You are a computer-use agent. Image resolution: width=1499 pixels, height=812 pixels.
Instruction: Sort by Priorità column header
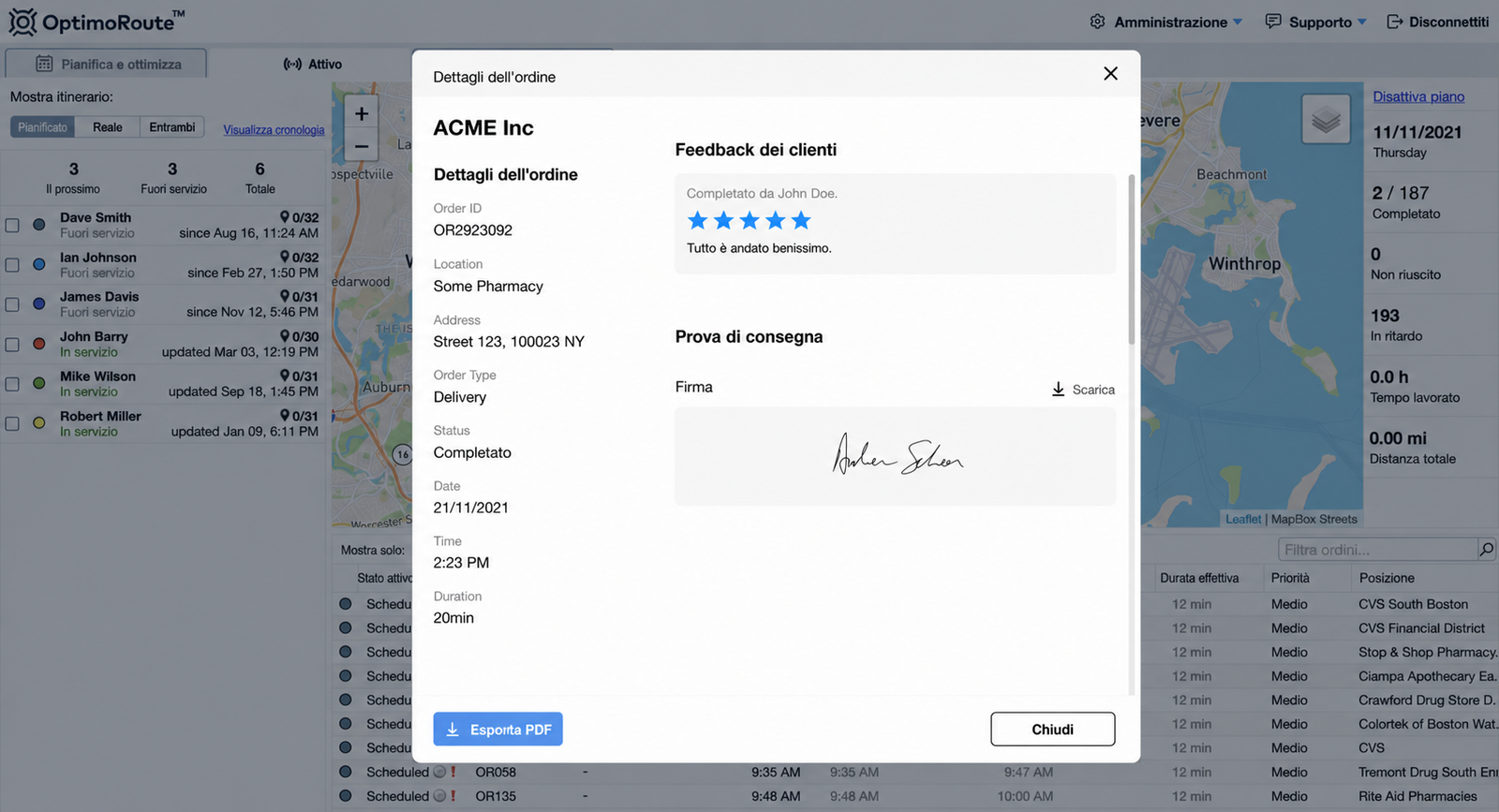point(1290,578)
